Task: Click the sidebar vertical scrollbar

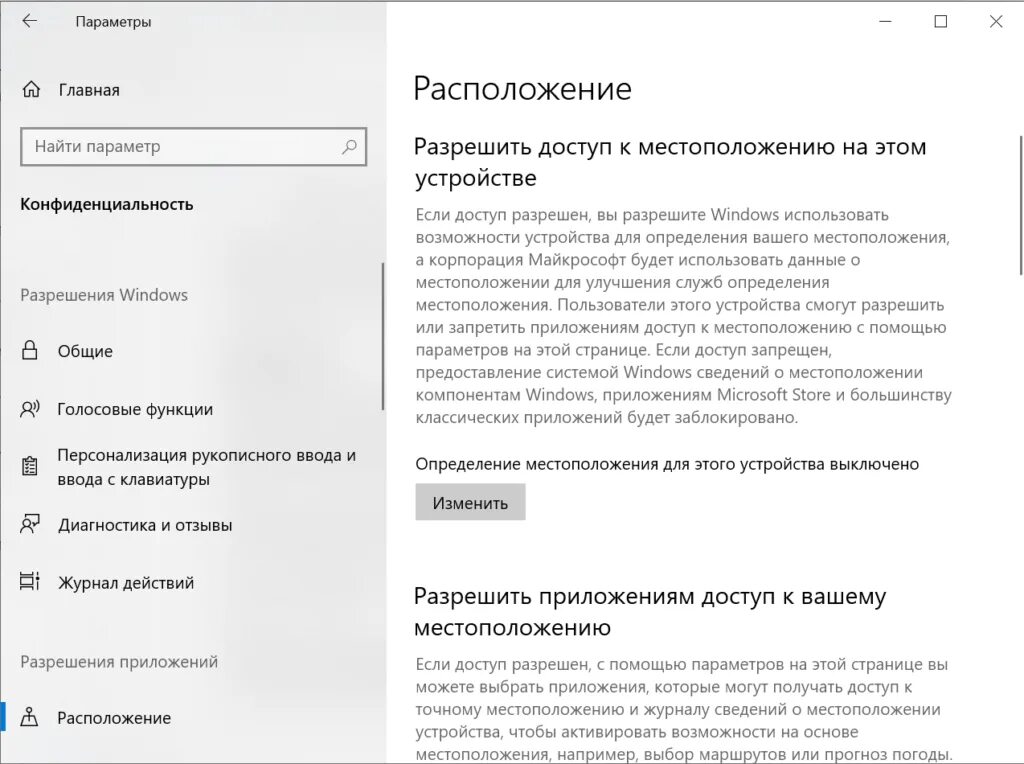Action: point(383,336)
